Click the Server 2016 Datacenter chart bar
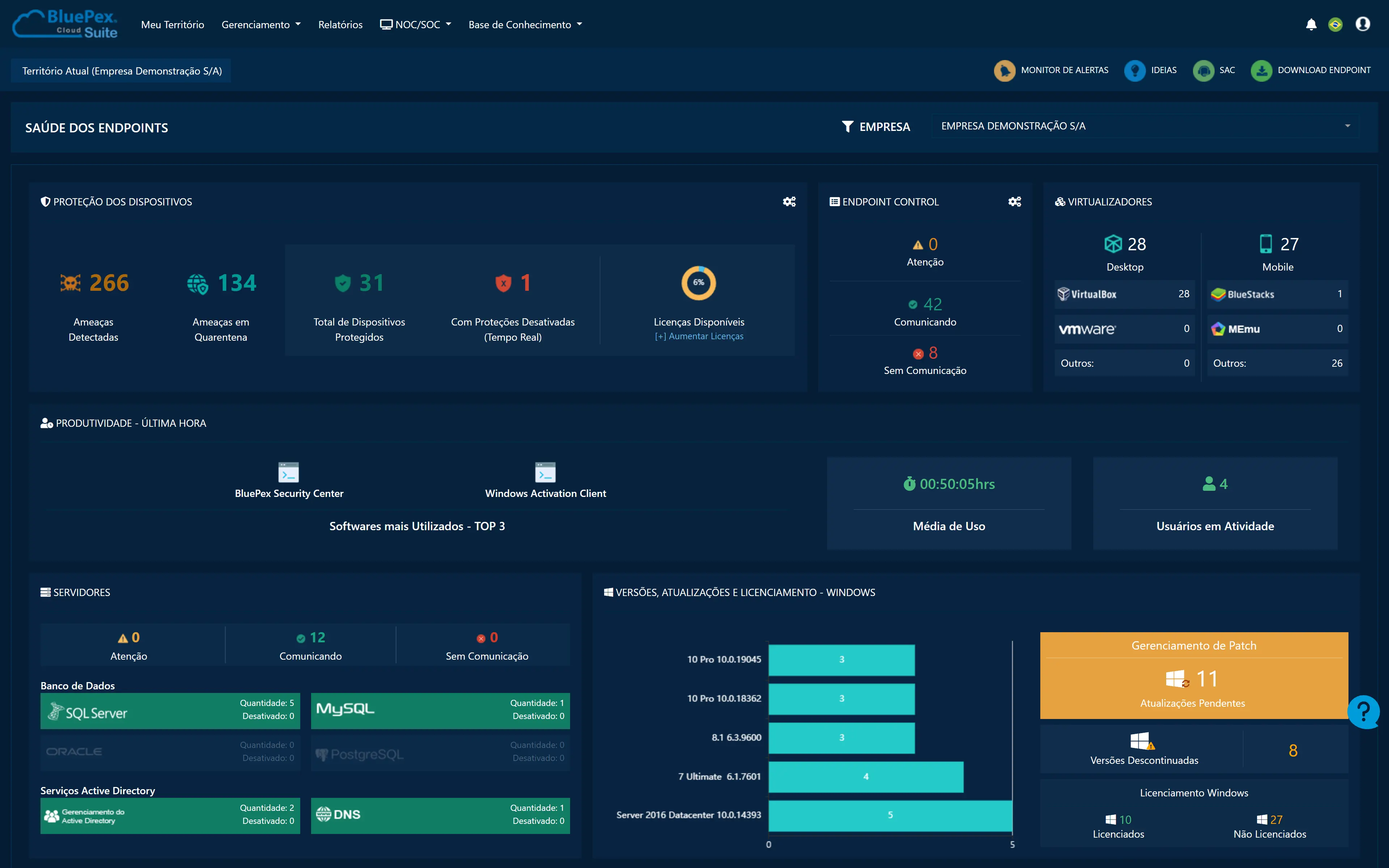This screenshot has height=868, width=1389. [x=890, y=815]
